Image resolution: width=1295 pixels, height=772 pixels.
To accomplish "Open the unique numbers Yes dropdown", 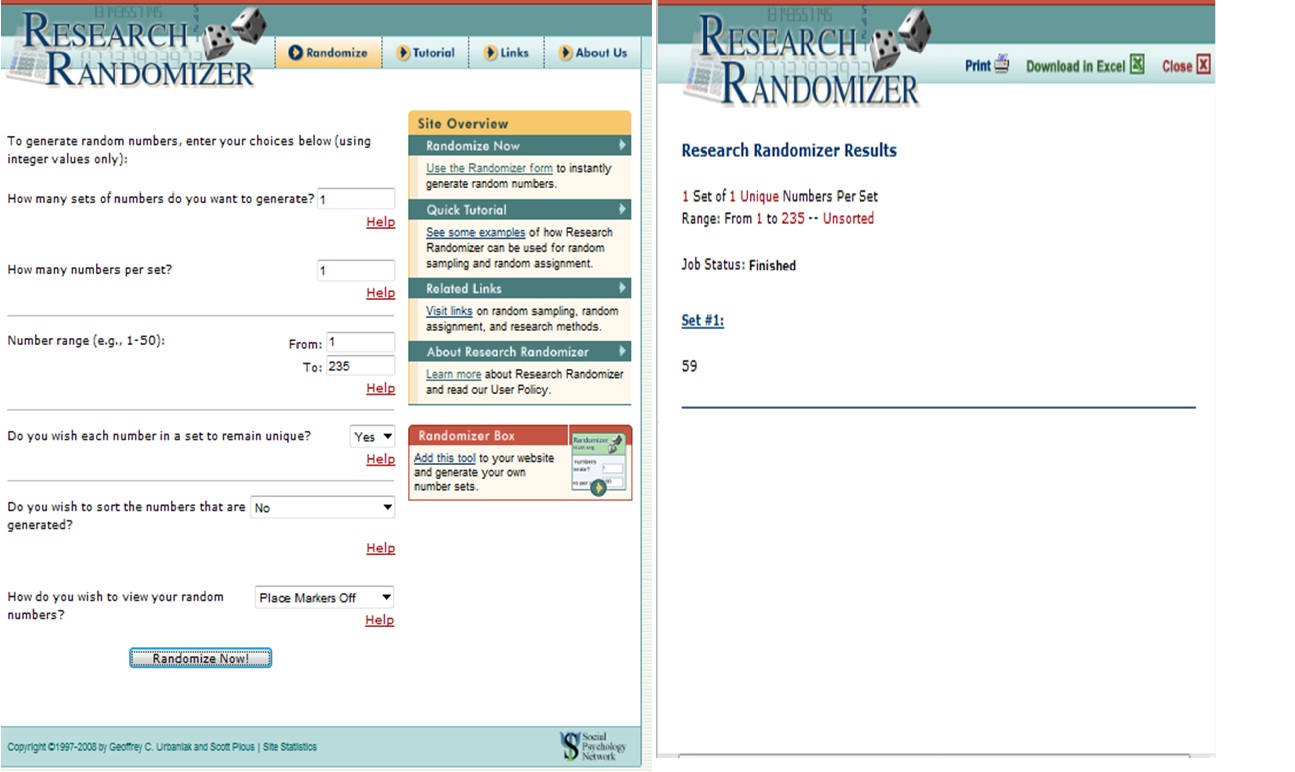I will (373, 436).
